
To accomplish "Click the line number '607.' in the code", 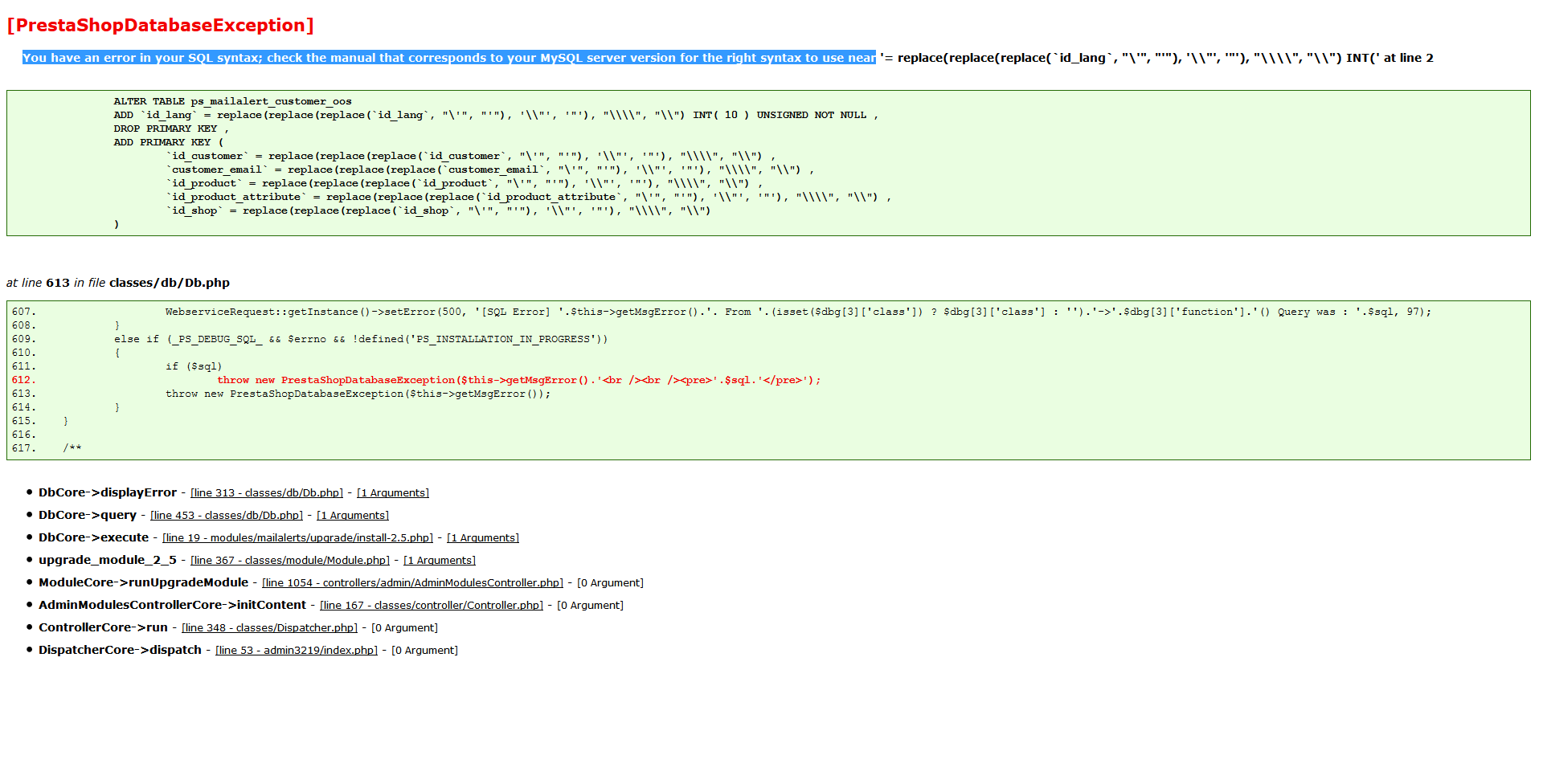I will tap(24, 312).
